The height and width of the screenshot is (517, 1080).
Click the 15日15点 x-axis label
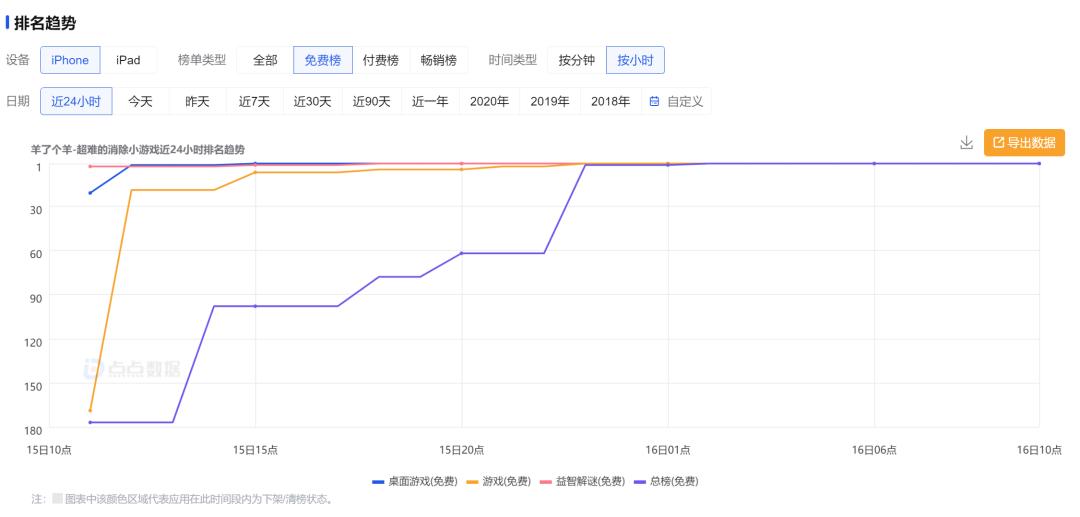pyautogui.click(x=256, y=450)
